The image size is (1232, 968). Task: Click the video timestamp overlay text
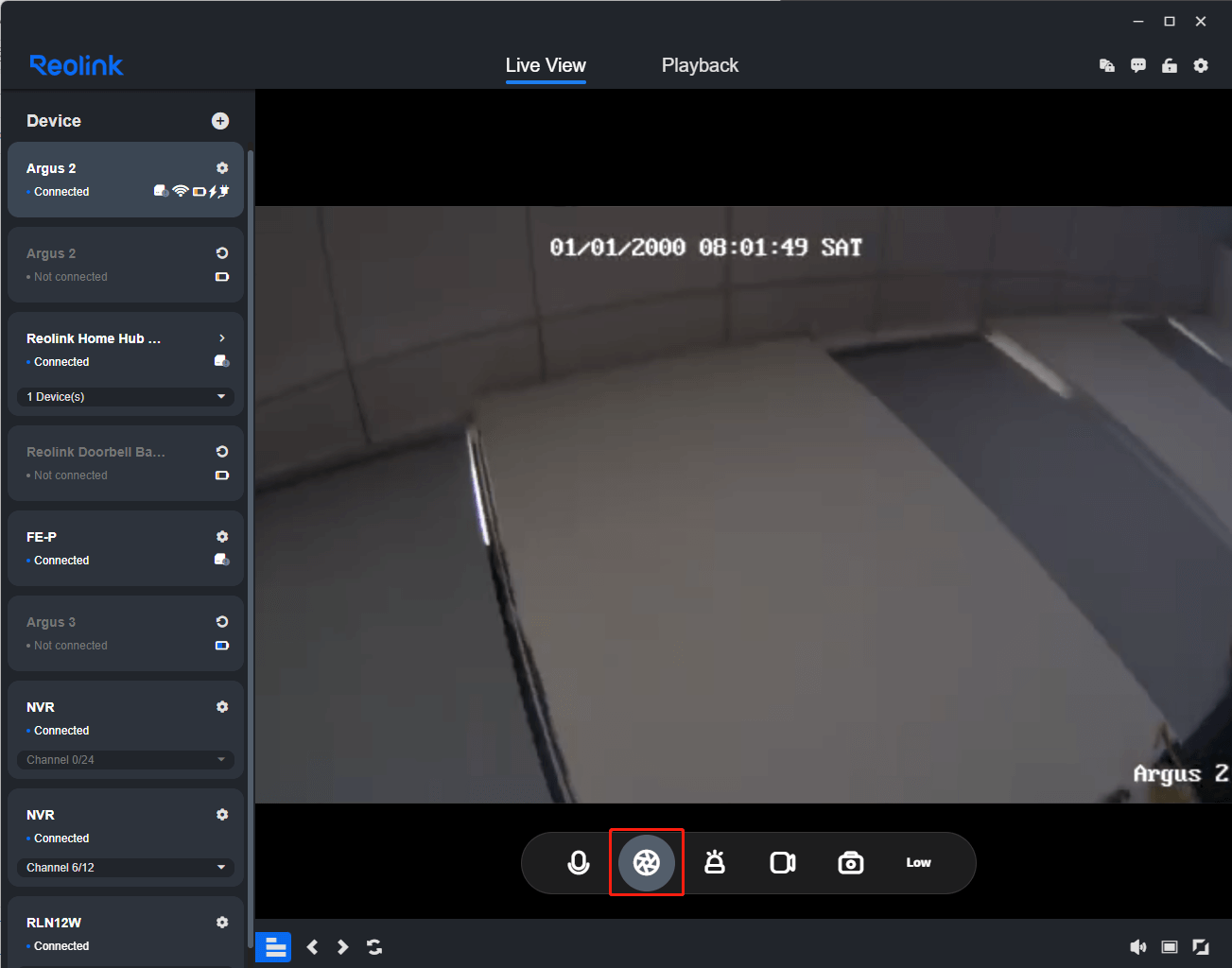click(706, 248)
